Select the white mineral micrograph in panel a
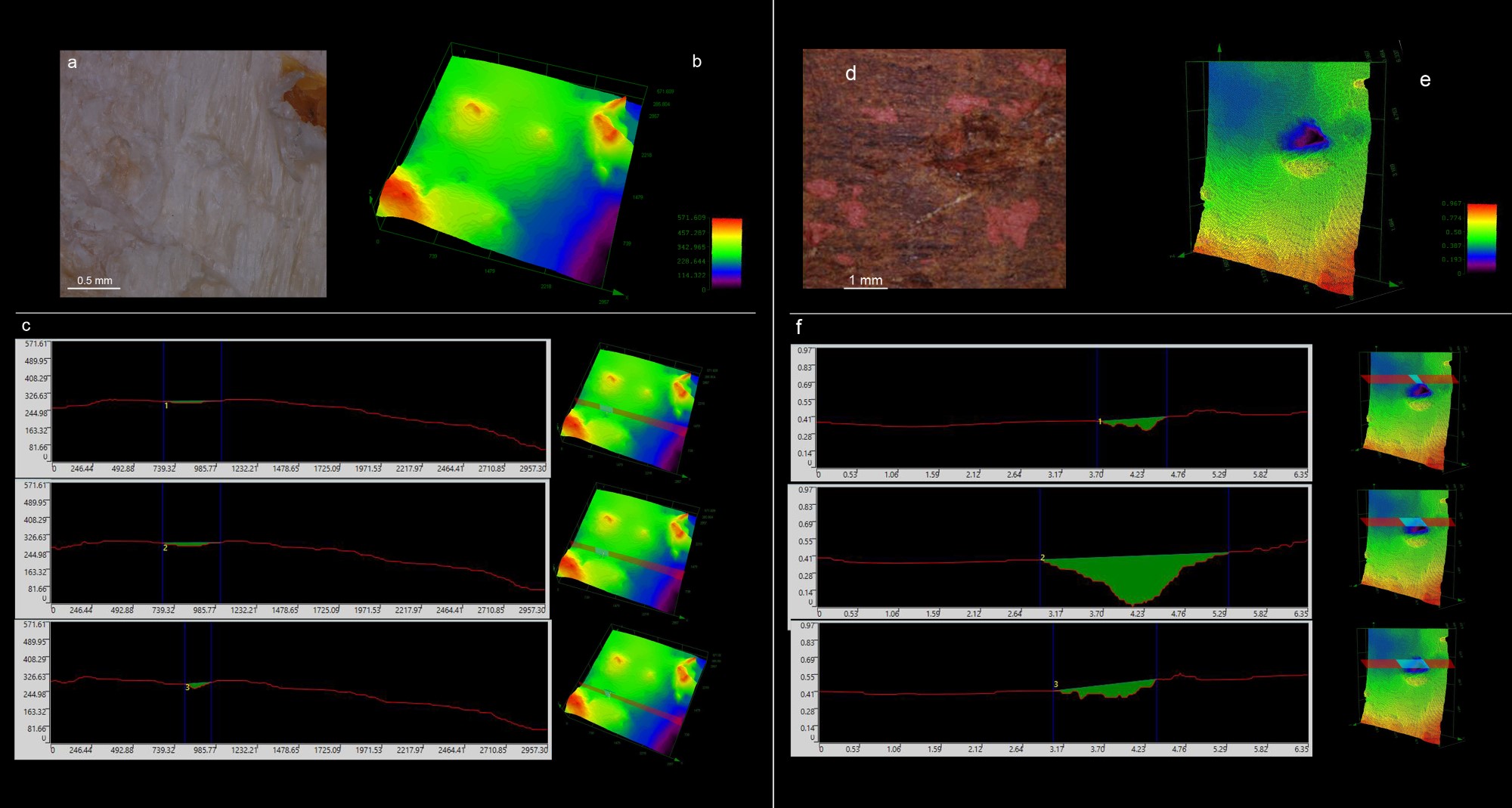 point(193,173)
